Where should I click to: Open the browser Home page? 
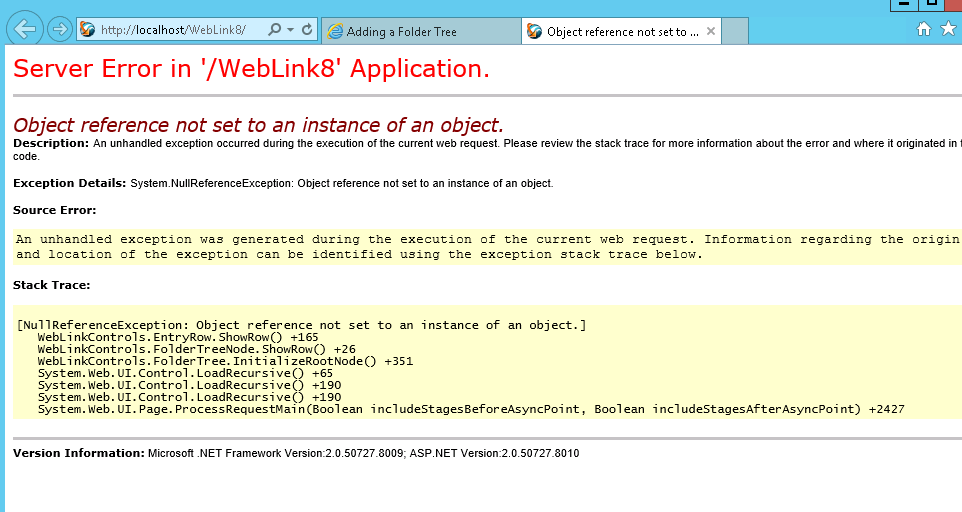(924, 30)
